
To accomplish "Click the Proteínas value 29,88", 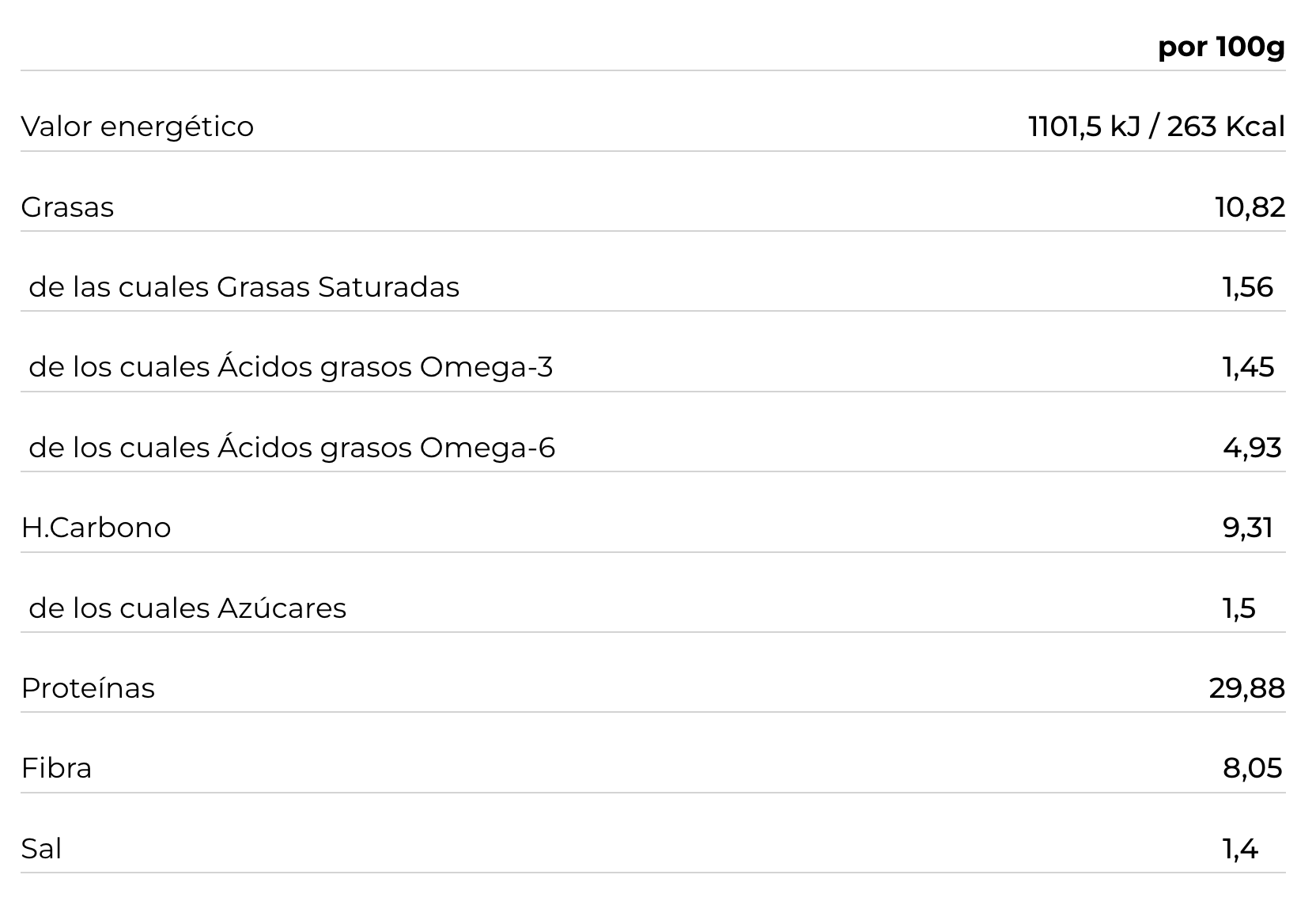I will click(1246, 688).
